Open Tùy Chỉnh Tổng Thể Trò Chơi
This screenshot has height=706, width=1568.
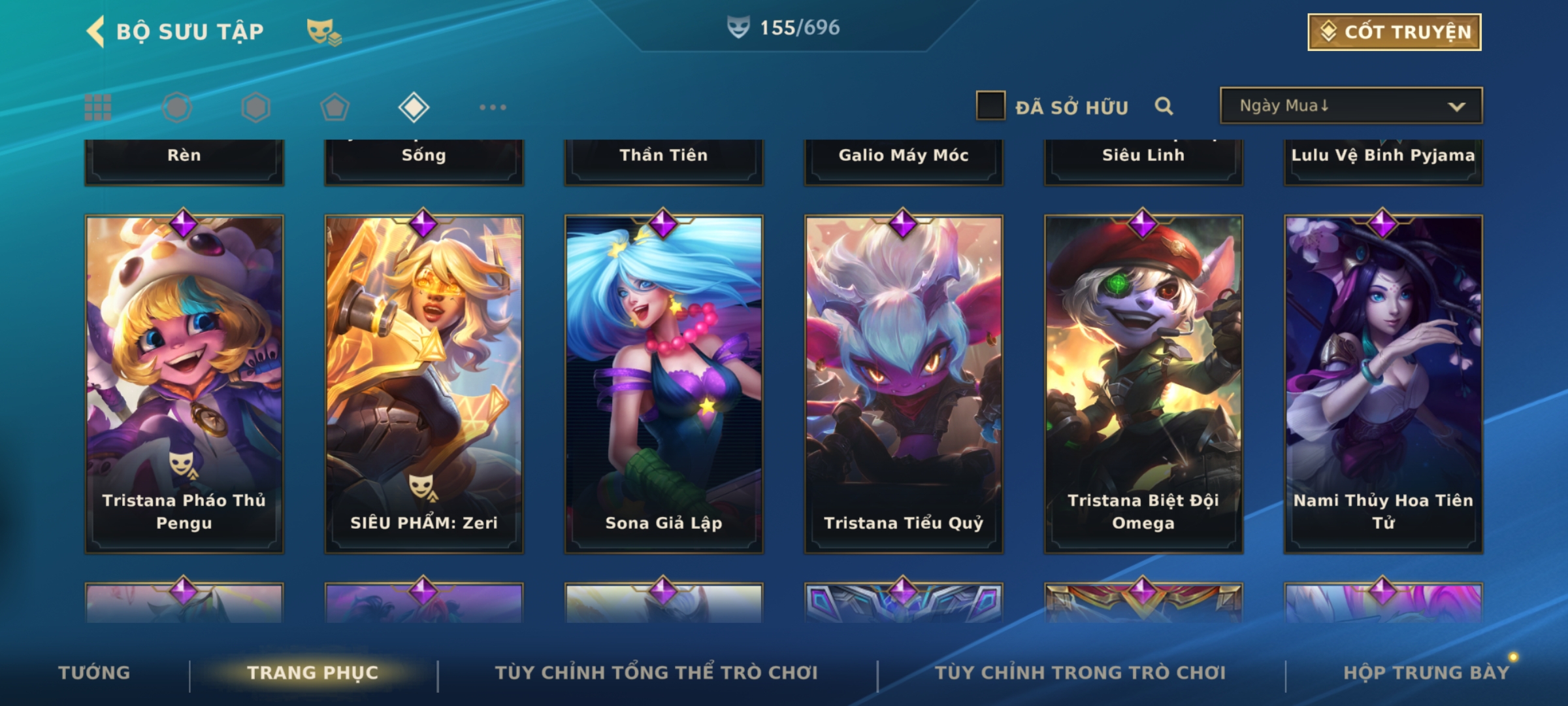click(657, 673)
